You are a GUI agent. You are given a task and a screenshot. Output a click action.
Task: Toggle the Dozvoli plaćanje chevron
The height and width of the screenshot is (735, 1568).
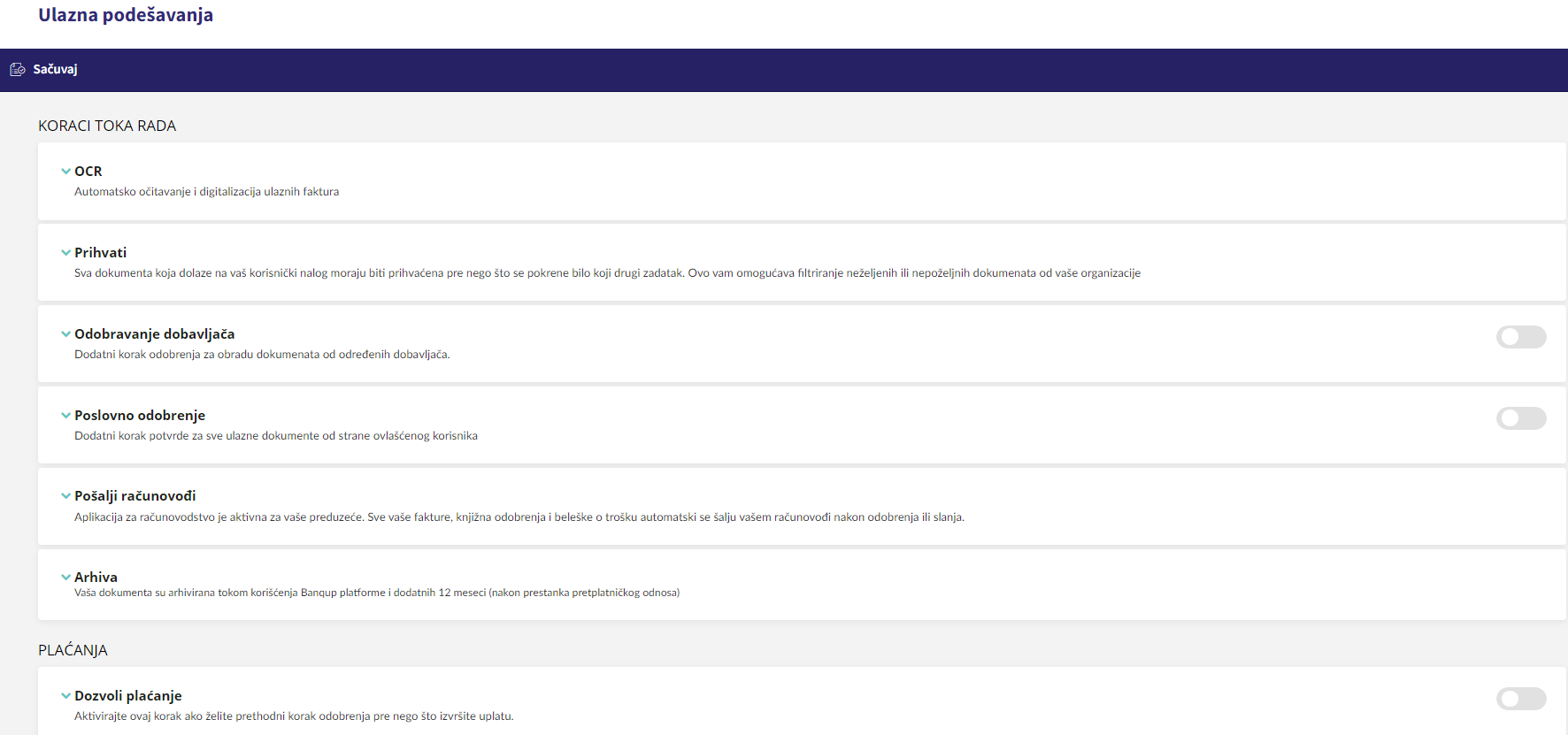click(65, 696)
